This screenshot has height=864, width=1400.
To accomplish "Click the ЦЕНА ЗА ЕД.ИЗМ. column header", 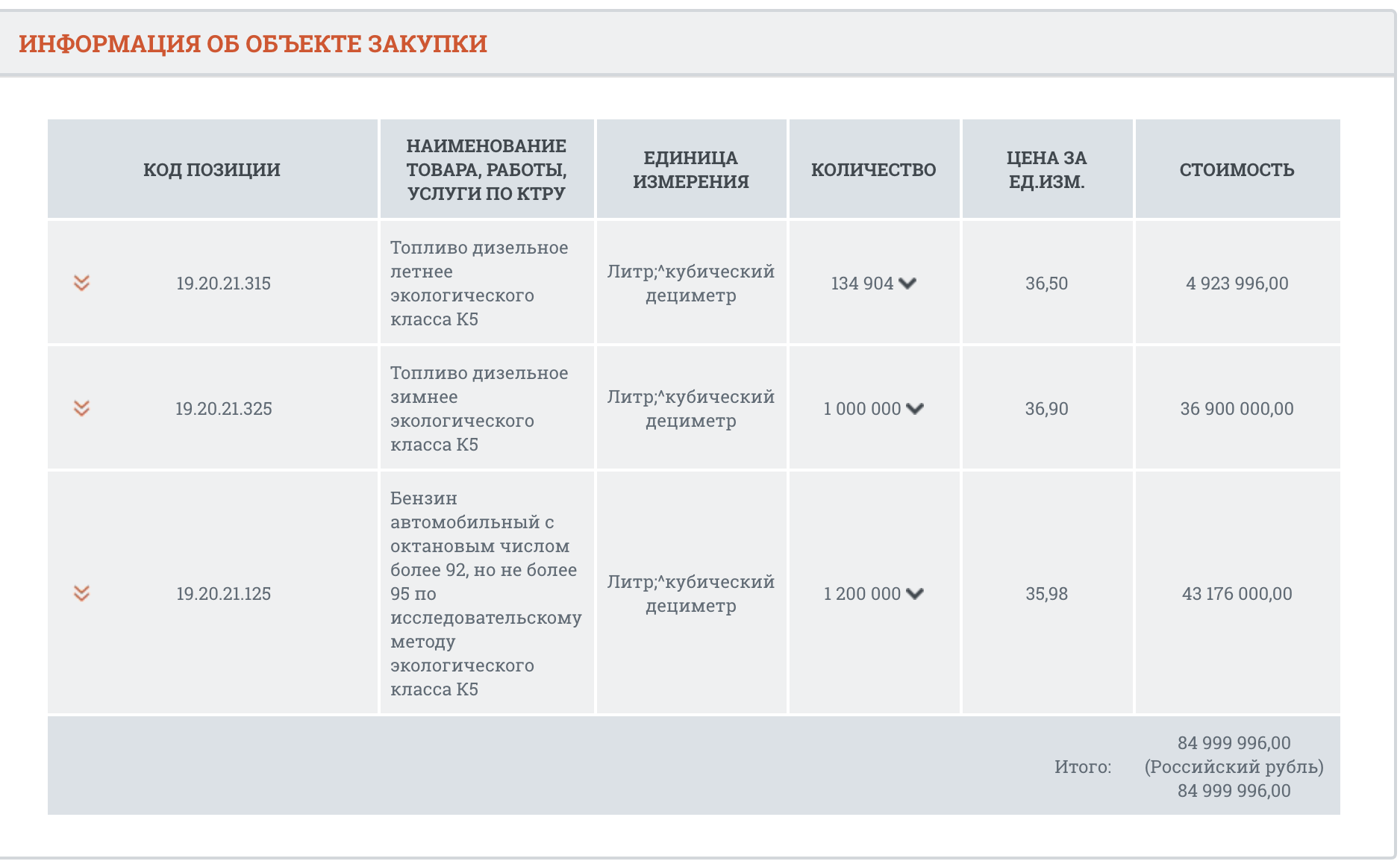I will click(1046, 169).
